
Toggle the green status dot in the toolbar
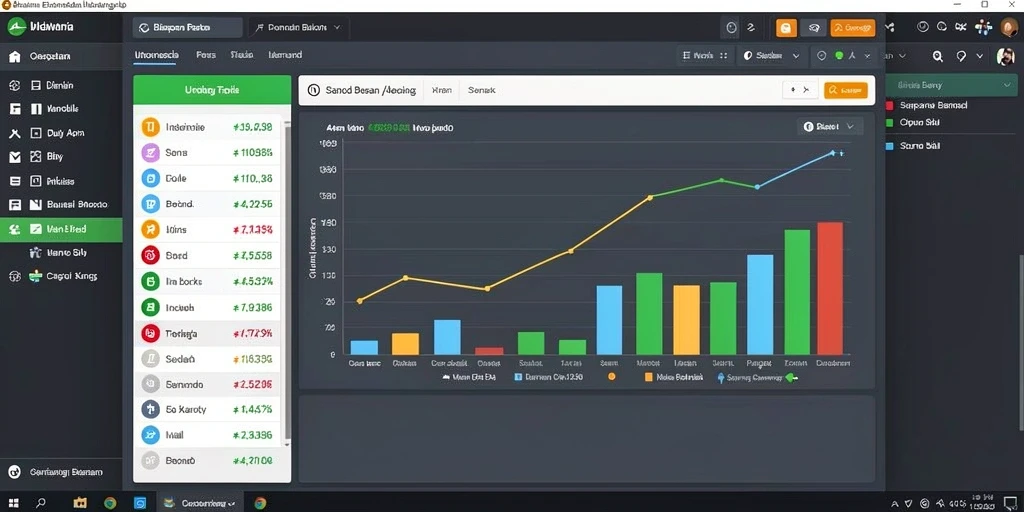(839, 56)
